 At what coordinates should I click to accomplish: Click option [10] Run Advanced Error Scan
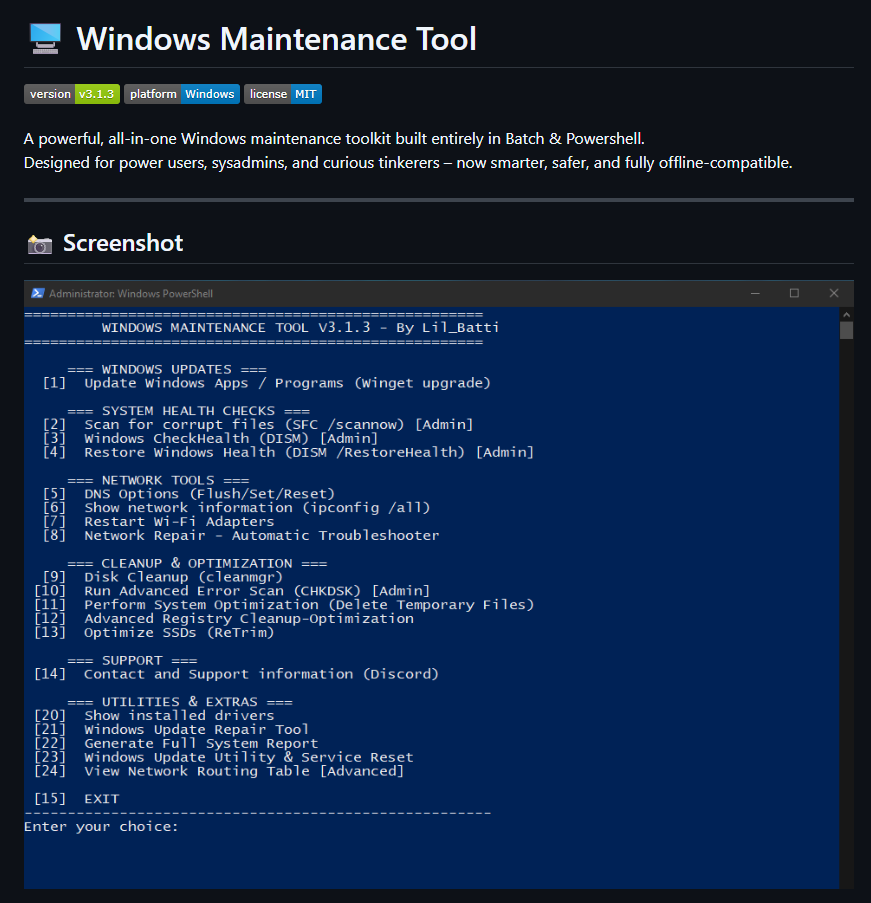coord(232,590)
